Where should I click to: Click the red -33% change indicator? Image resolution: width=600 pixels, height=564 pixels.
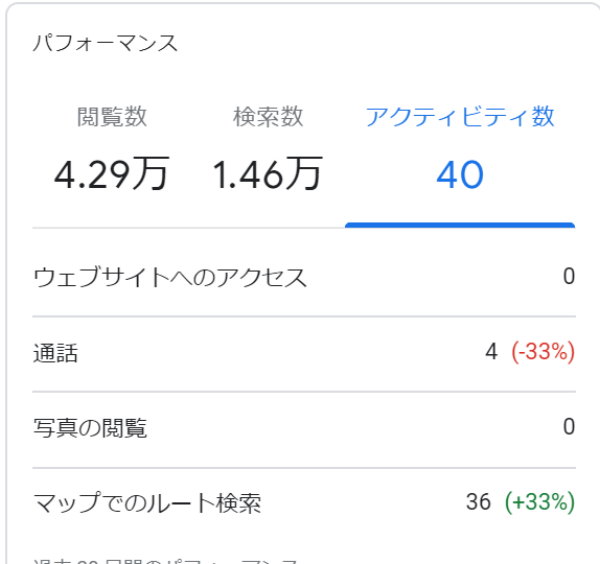tap(543, 353)
